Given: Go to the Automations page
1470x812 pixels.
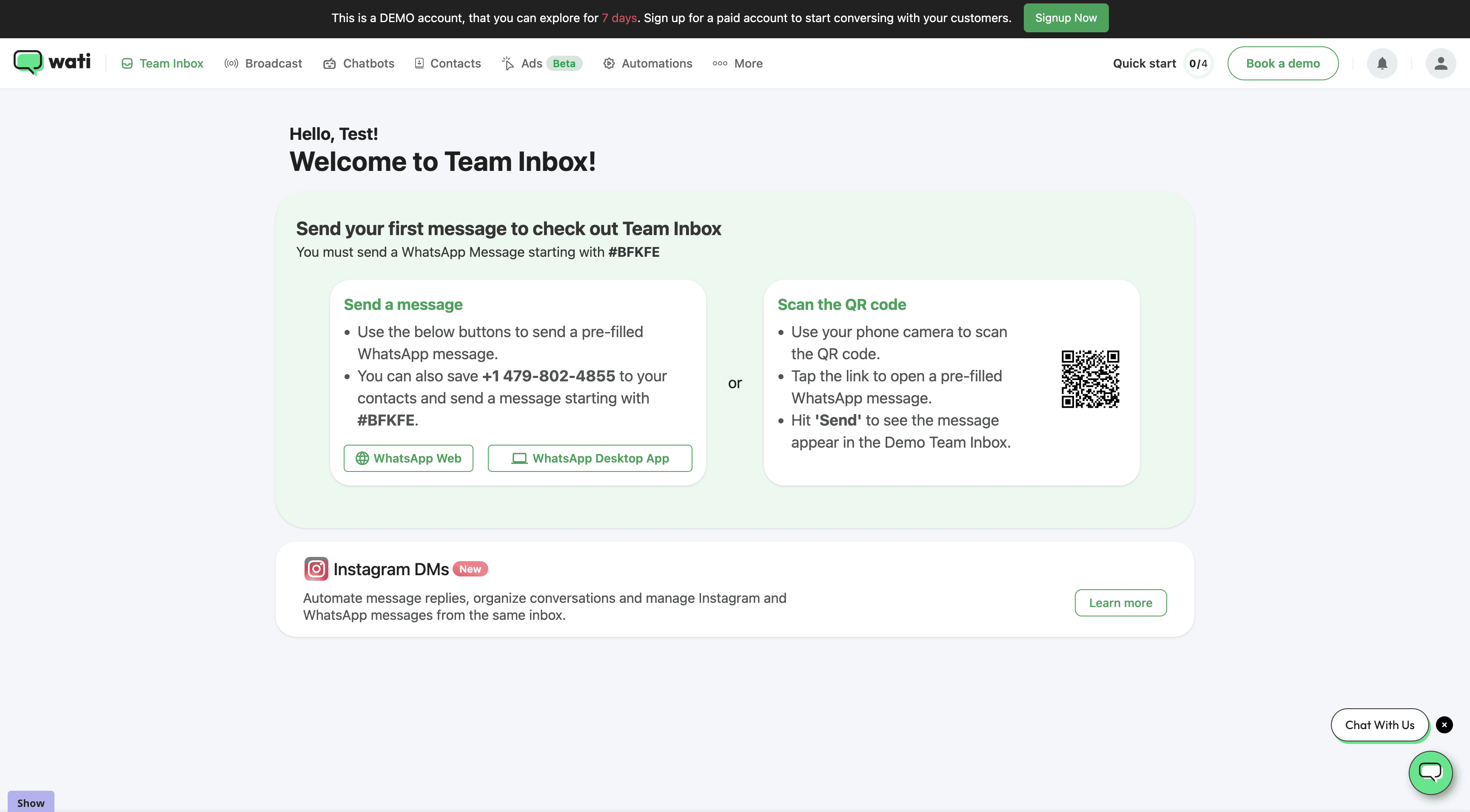Looking at the screenshot, I should tap(648, 63).
